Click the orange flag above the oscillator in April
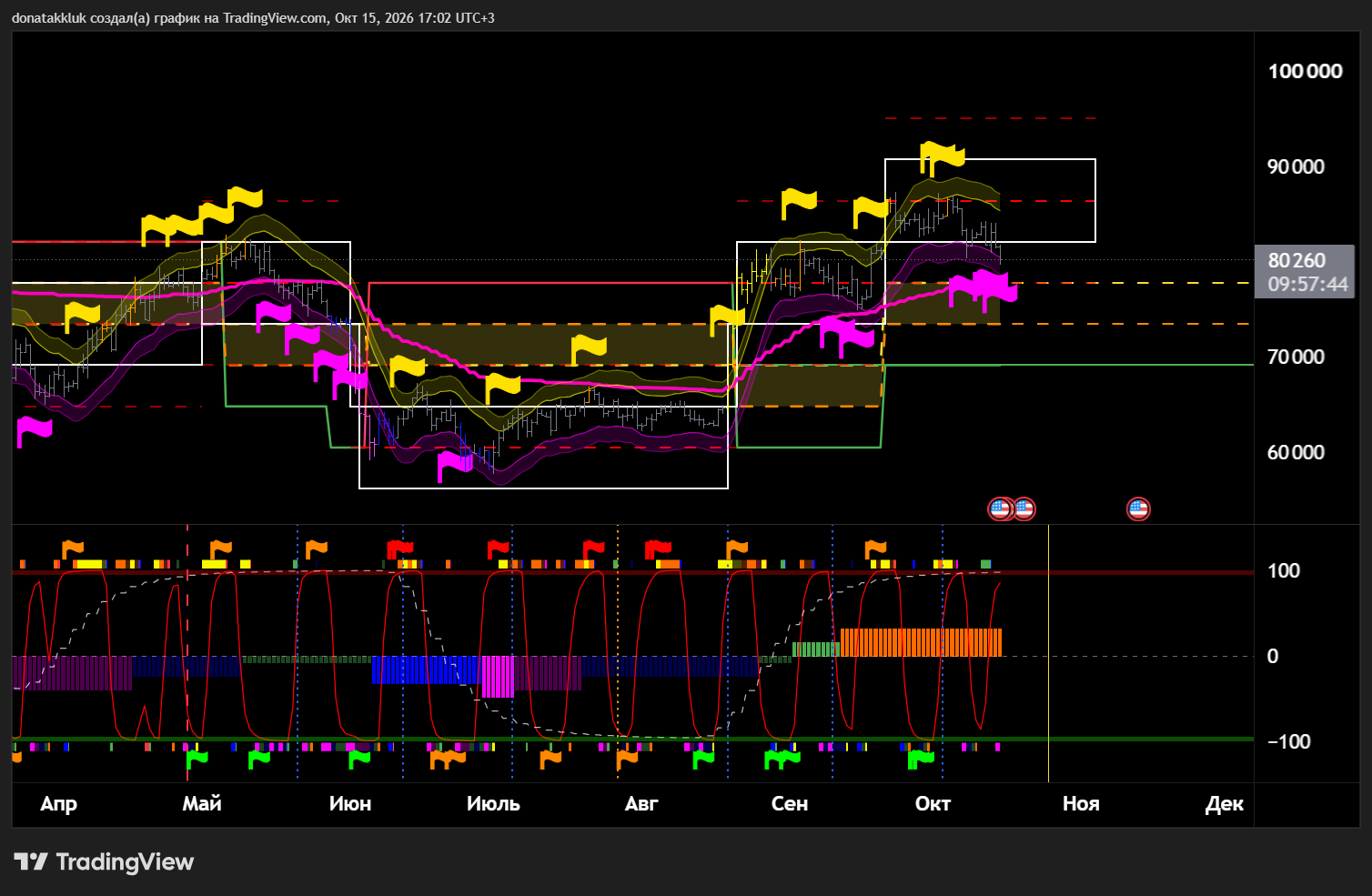The width and height of the screenshot is (1372, 896). pos(72,549)
